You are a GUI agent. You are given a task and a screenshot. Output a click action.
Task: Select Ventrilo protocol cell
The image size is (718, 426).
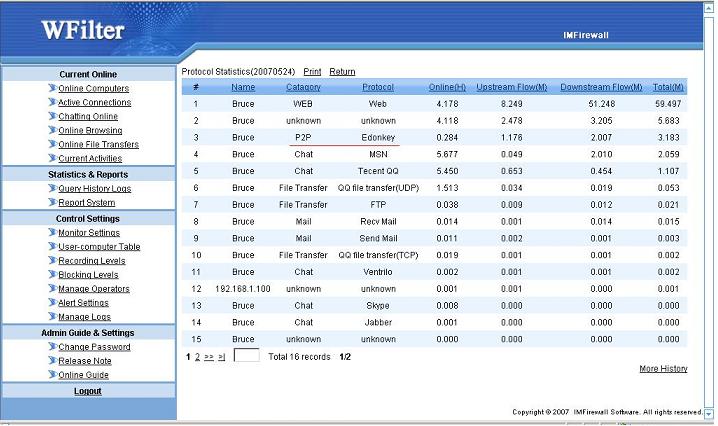(378, 272)
